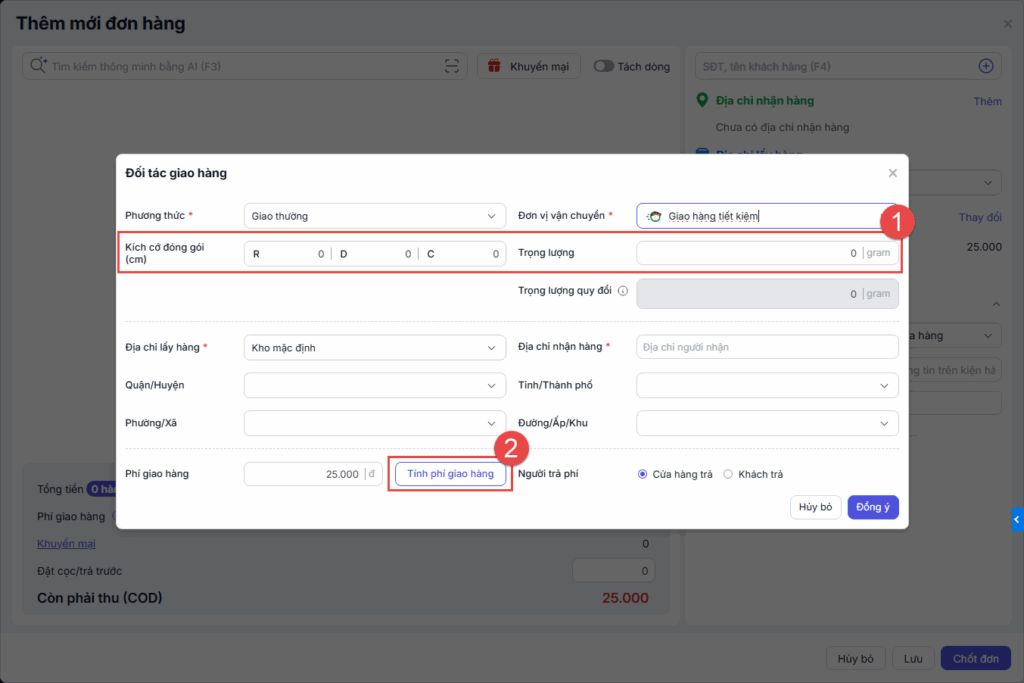Screen dimensions: 1024x683
Task: Click the Trọng lượng gram input field
Action: [x=748, y=253]
